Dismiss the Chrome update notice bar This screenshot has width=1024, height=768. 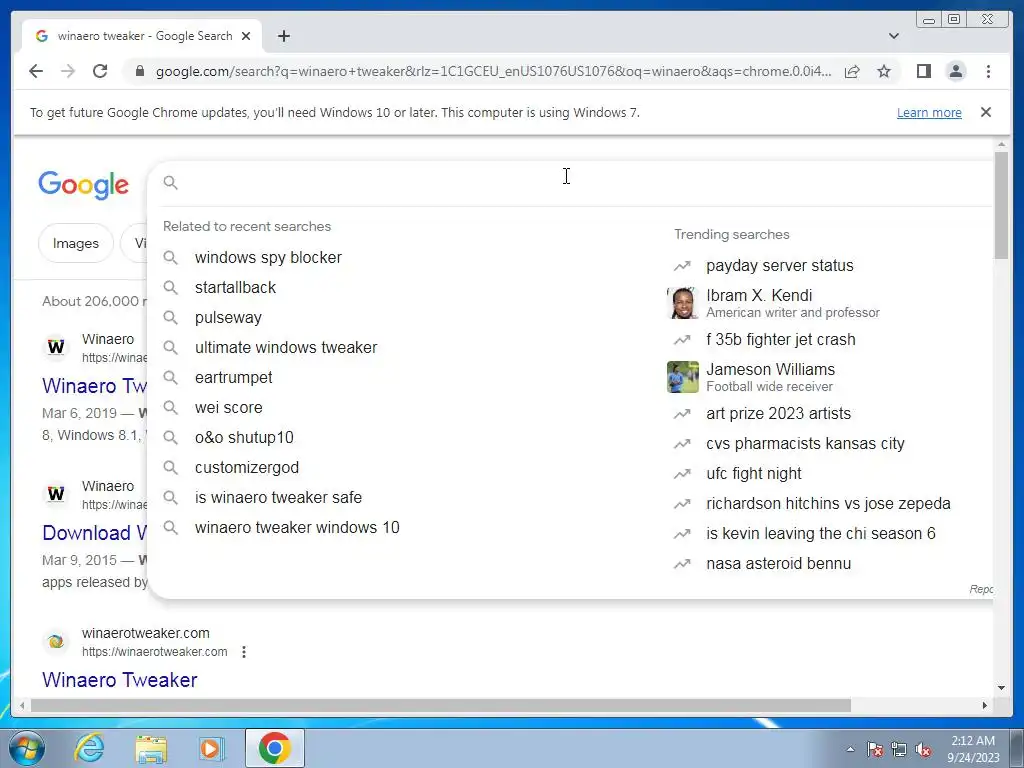[986, 112]
